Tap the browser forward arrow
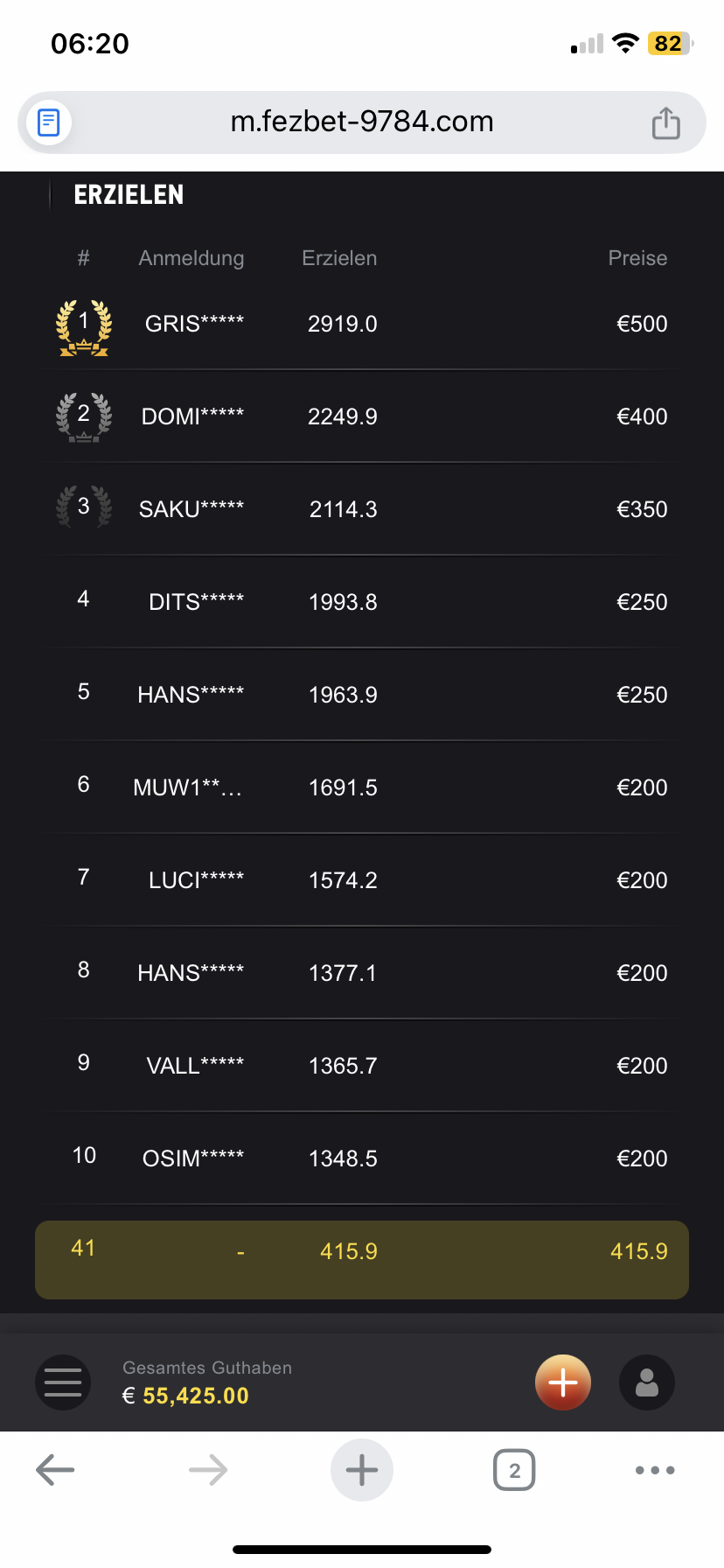724x1568 pixels. (x=208, y=1470)
